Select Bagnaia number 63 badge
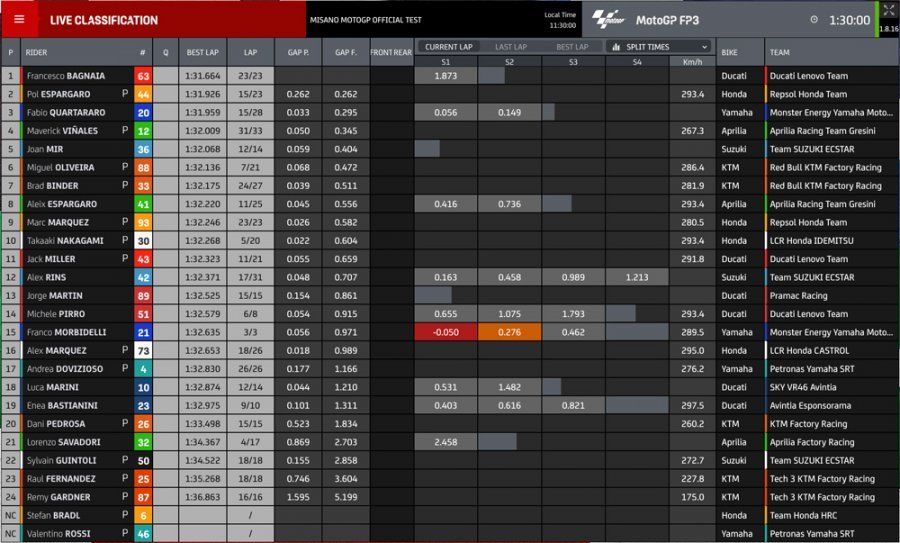Screen dimensions: 900x543 tap(143, 76)
